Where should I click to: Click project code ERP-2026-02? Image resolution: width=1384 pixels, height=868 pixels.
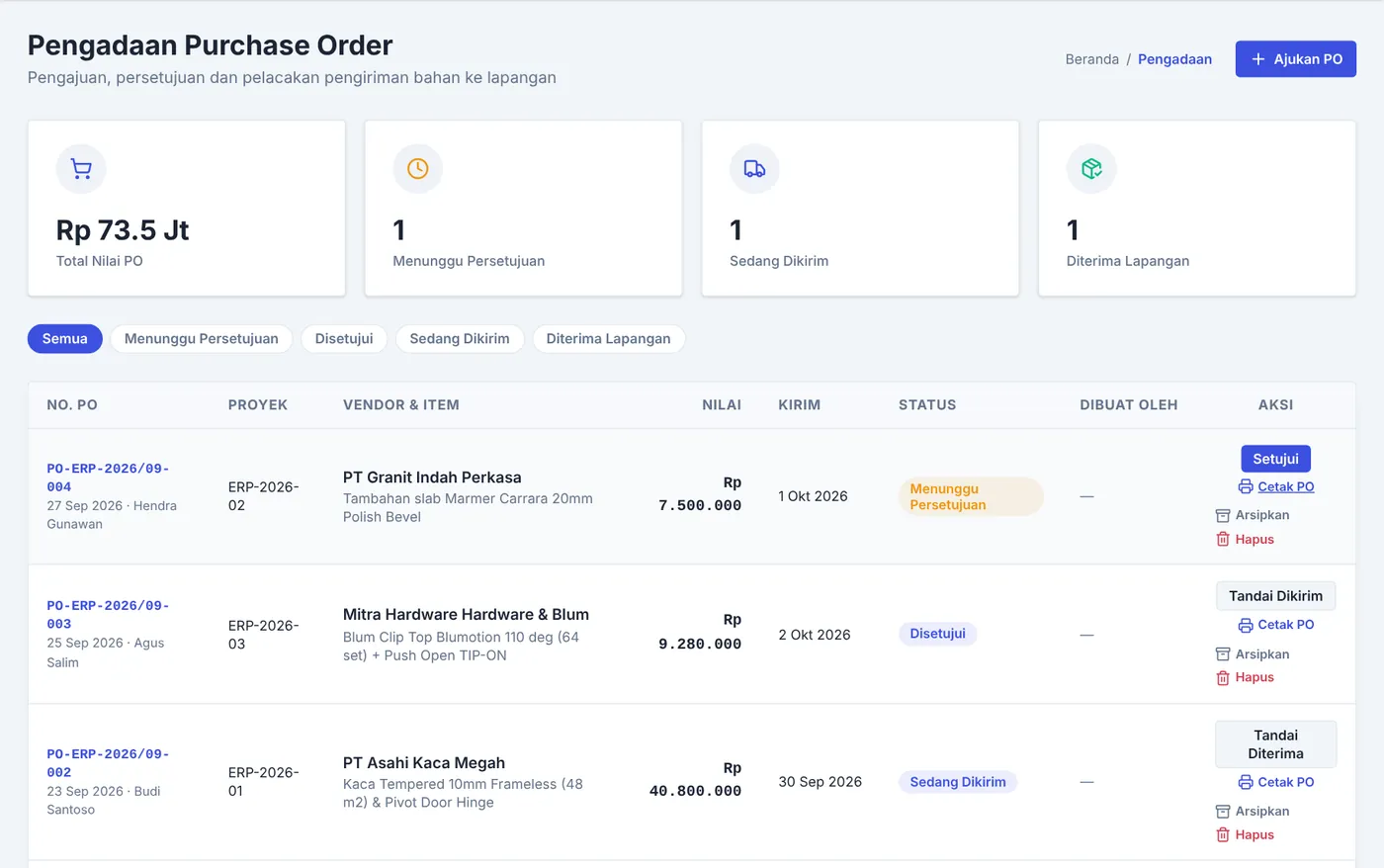pos(264,496)
